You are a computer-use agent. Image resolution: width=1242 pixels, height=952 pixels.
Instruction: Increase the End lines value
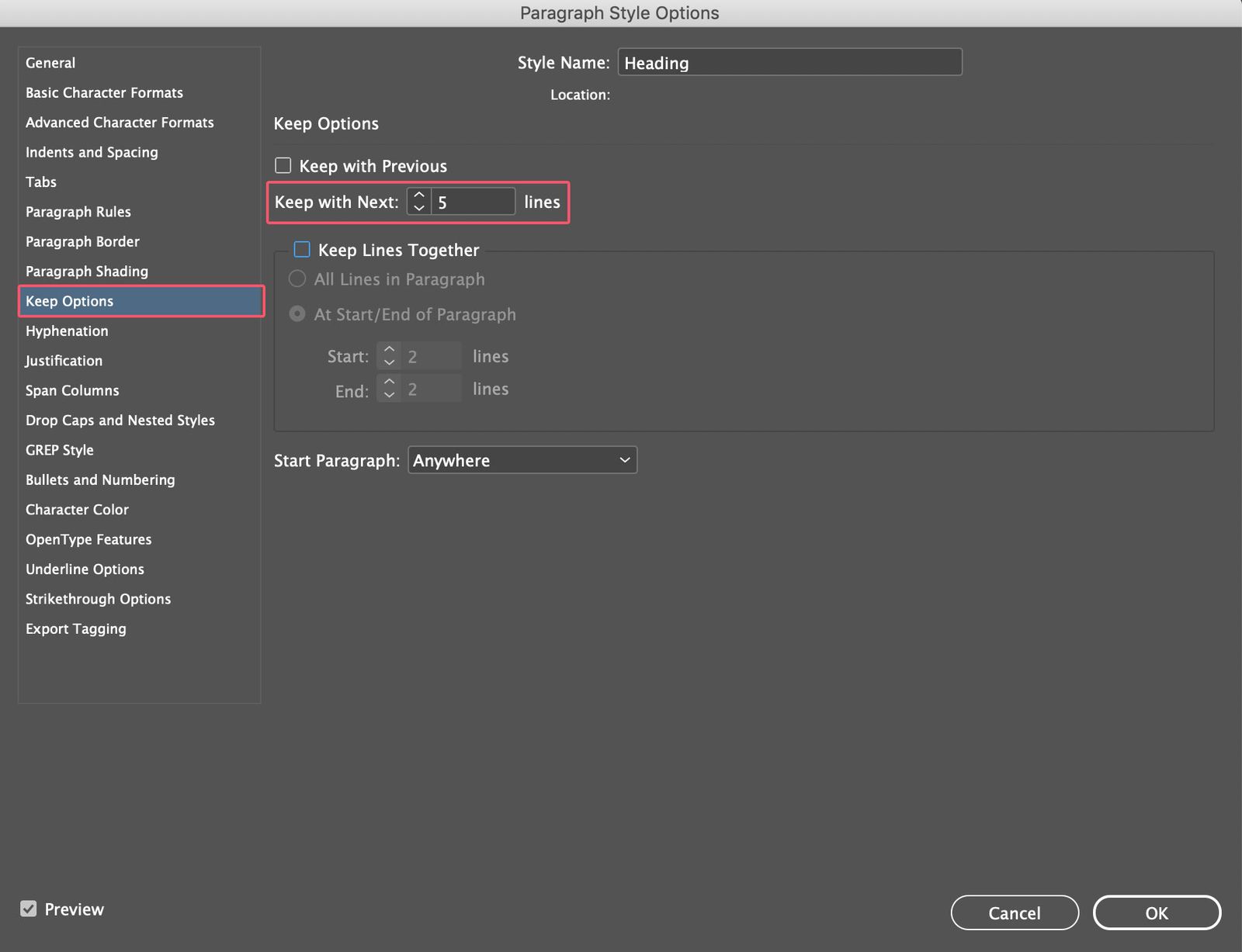pyautogui.click(x=389, y=383)
